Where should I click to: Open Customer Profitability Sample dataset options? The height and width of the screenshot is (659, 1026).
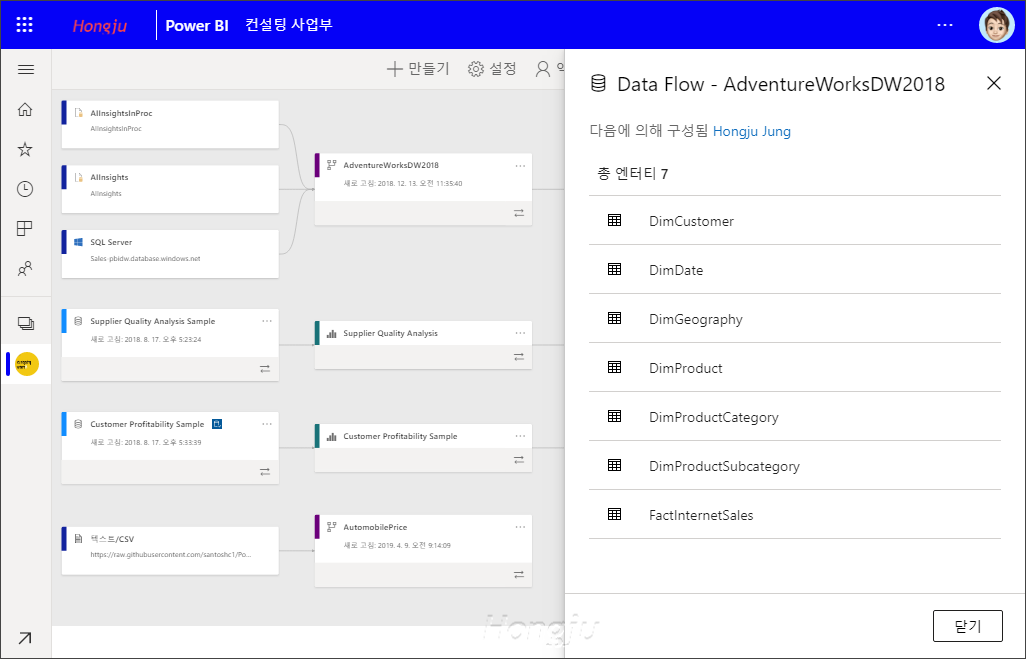point(267,424)
